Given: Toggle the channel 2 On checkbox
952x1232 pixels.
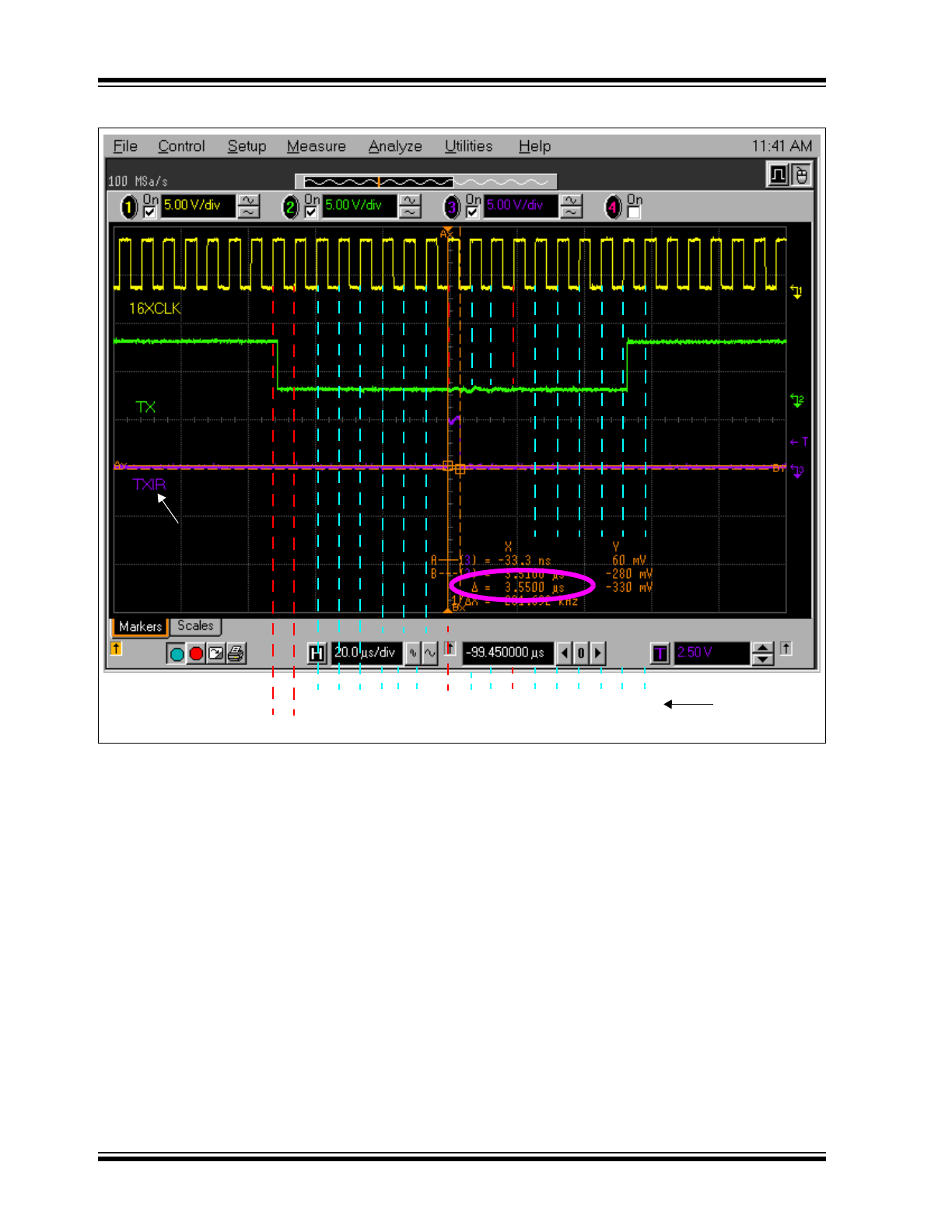Looking at the screenshot, I should click(x=311, y=212).
